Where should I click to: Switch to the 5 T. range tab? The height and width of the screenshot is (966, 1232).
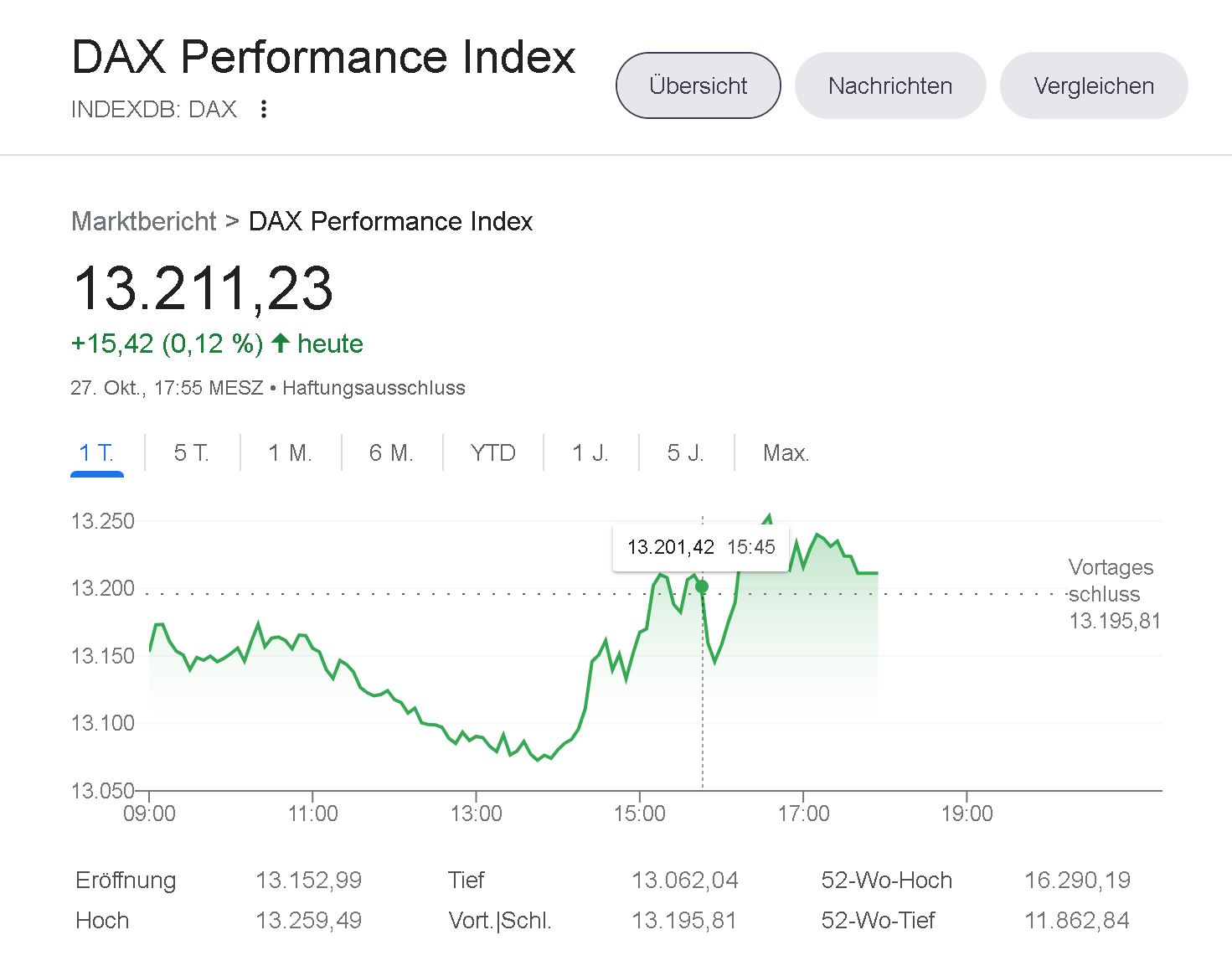[191, 453]
